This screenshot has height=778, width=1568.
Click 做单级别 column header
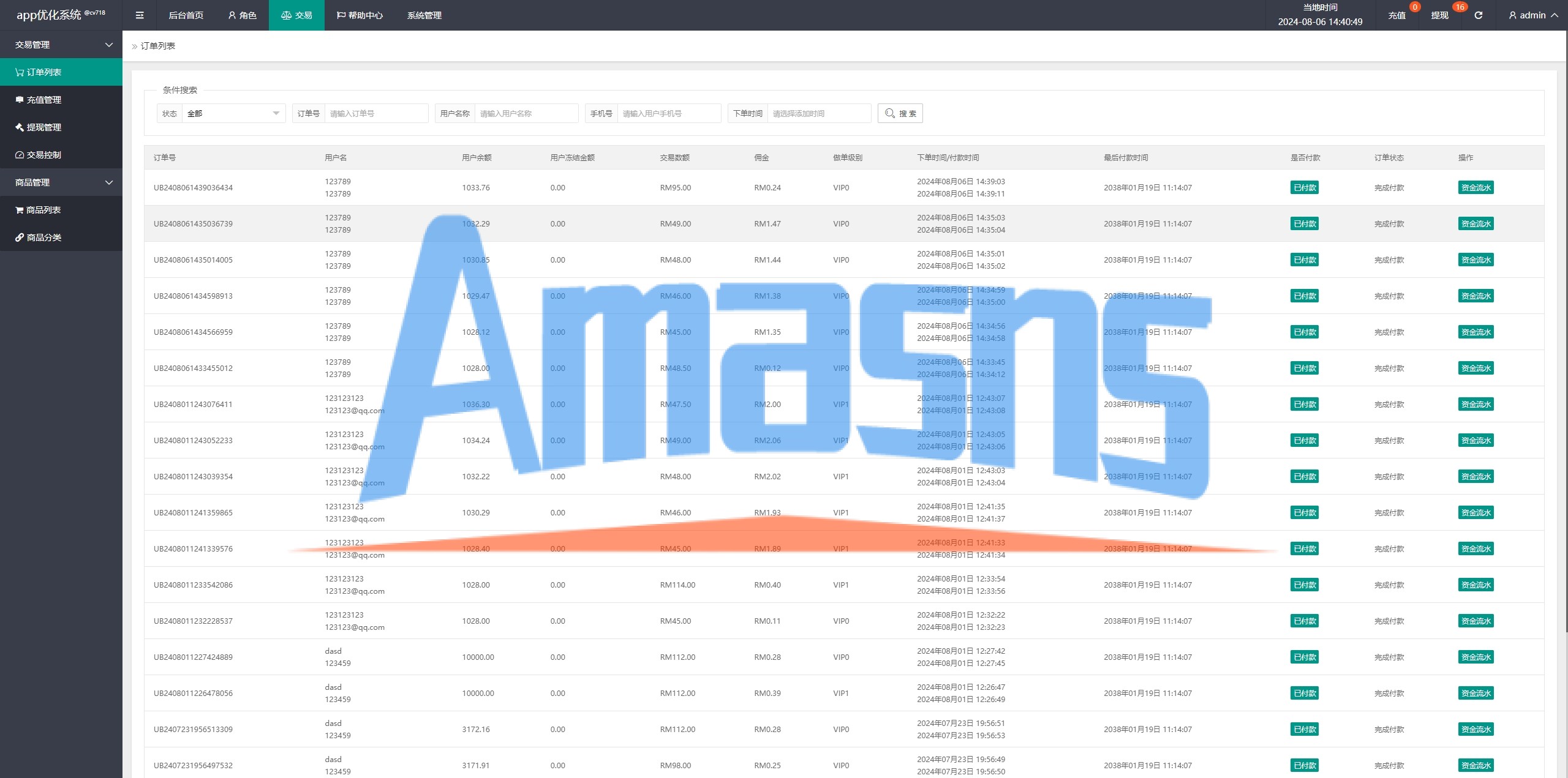click(848, 157)
